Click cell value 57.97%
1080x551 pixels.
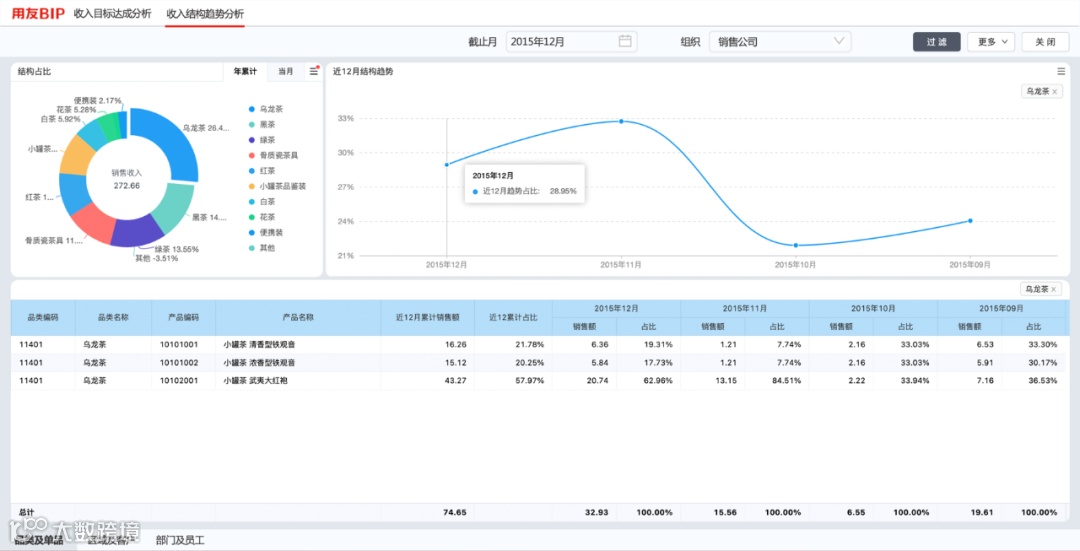(x=530, y=380)
